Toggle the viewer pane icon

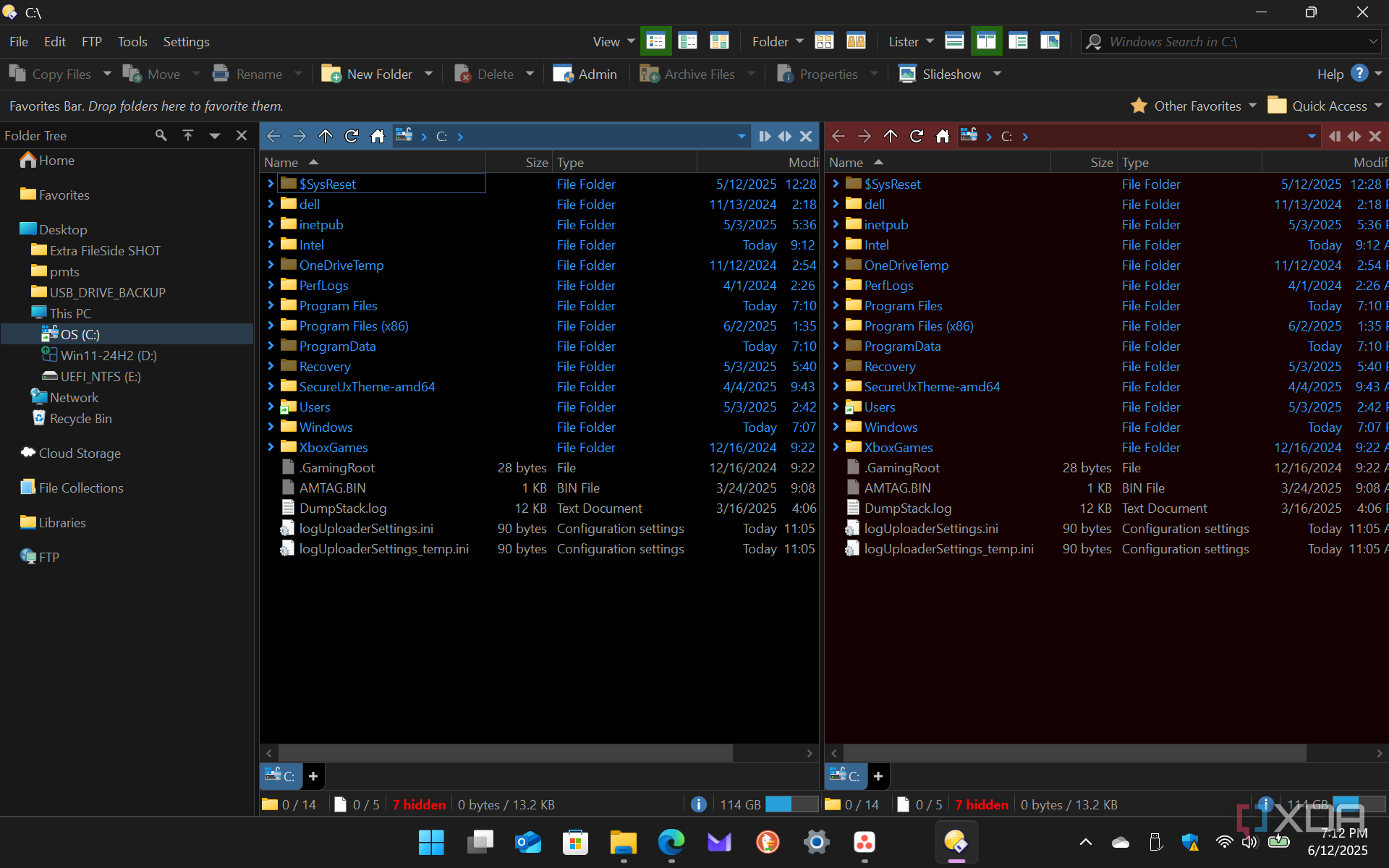coord(1050,41)
